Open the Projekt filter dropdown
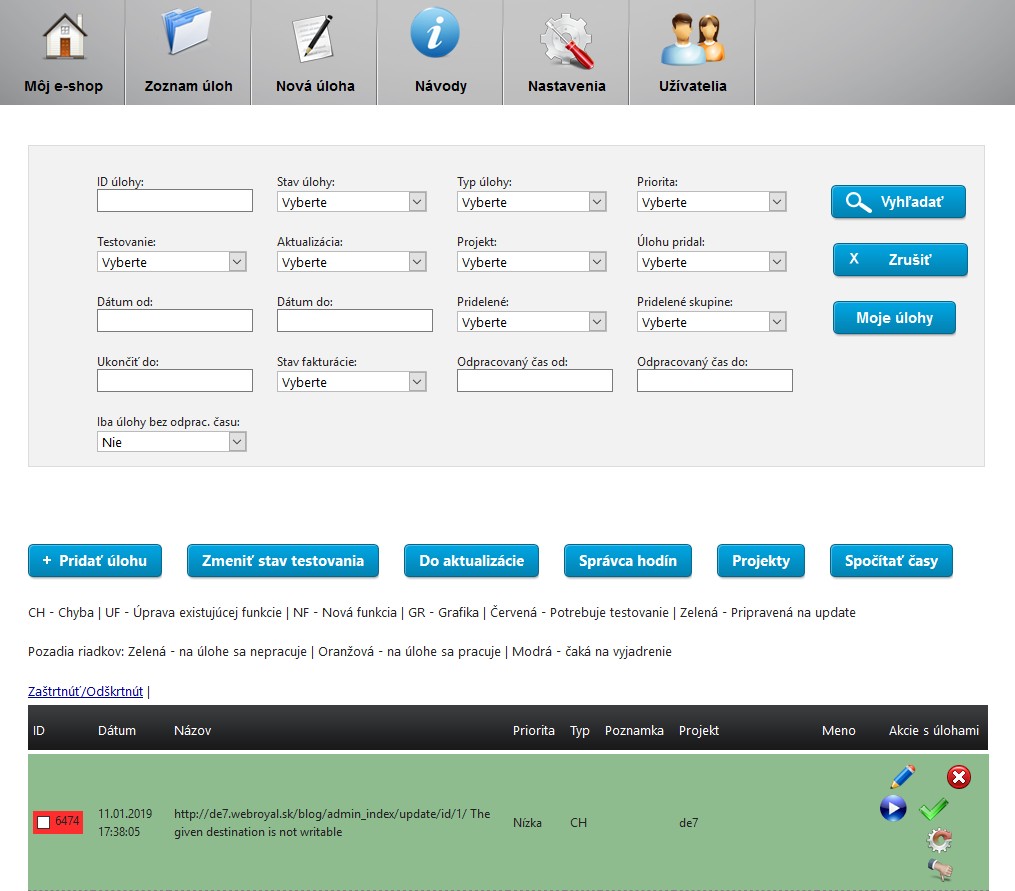Screen dimensions: 1015x891 click(531, 262)
